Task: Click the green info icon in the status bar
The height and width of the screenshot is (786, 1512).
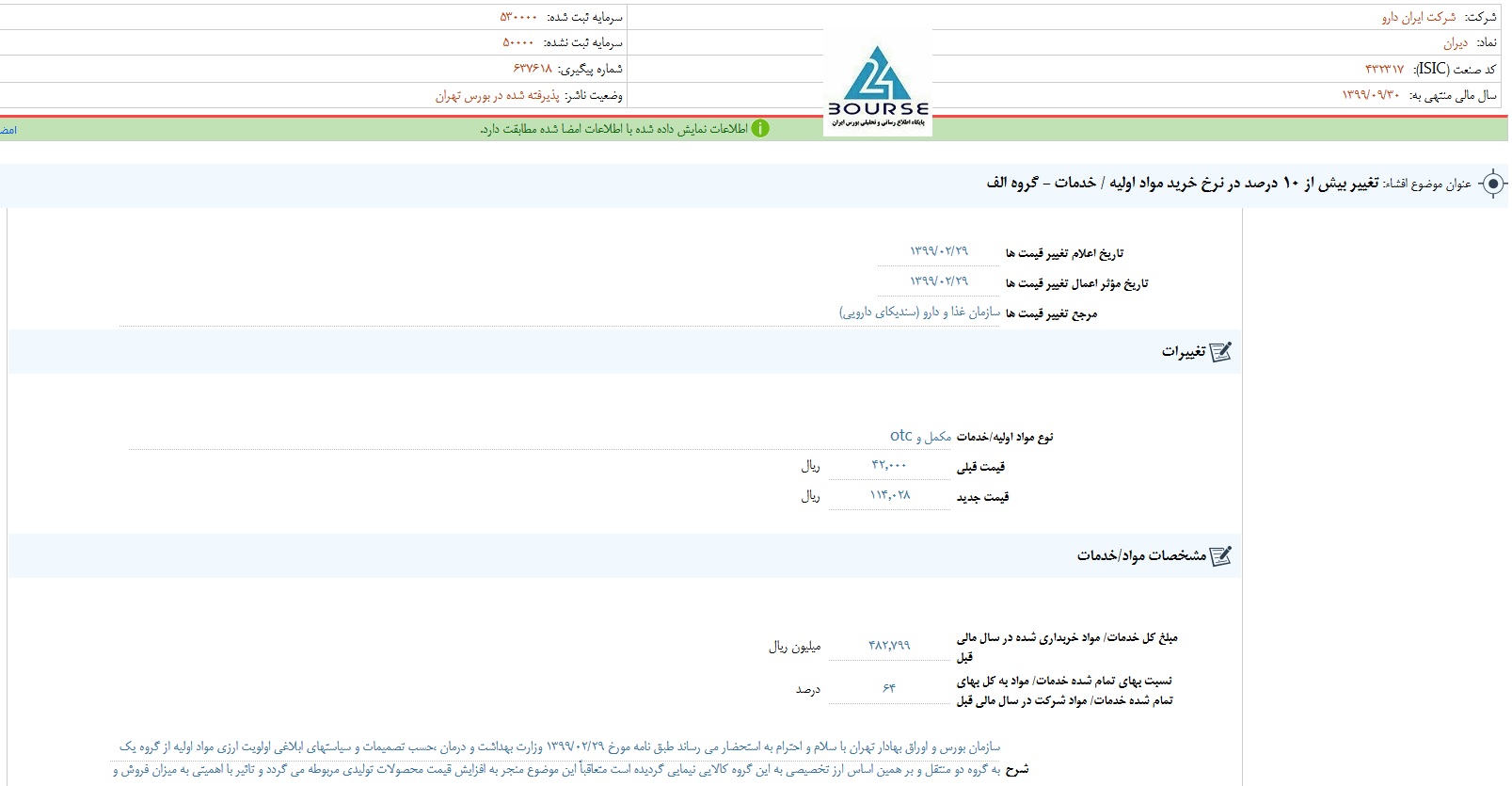Action: [760, 129]
